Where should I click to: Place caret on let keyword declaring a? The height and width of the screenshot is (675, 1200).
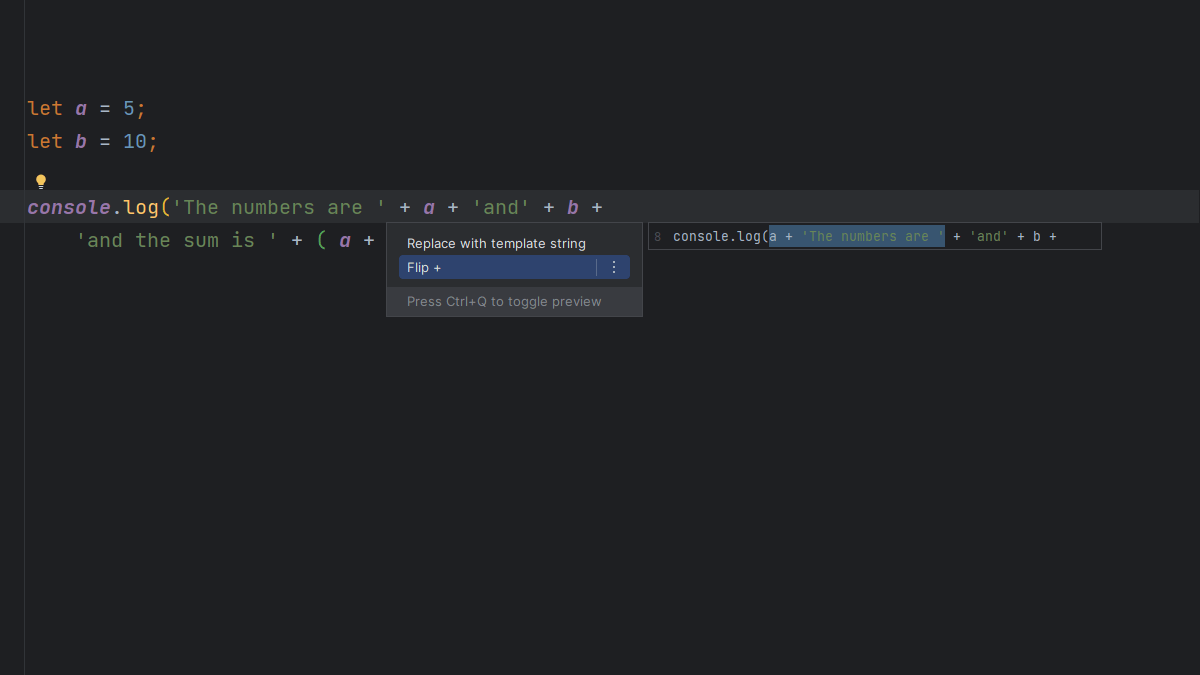[45, 109]
